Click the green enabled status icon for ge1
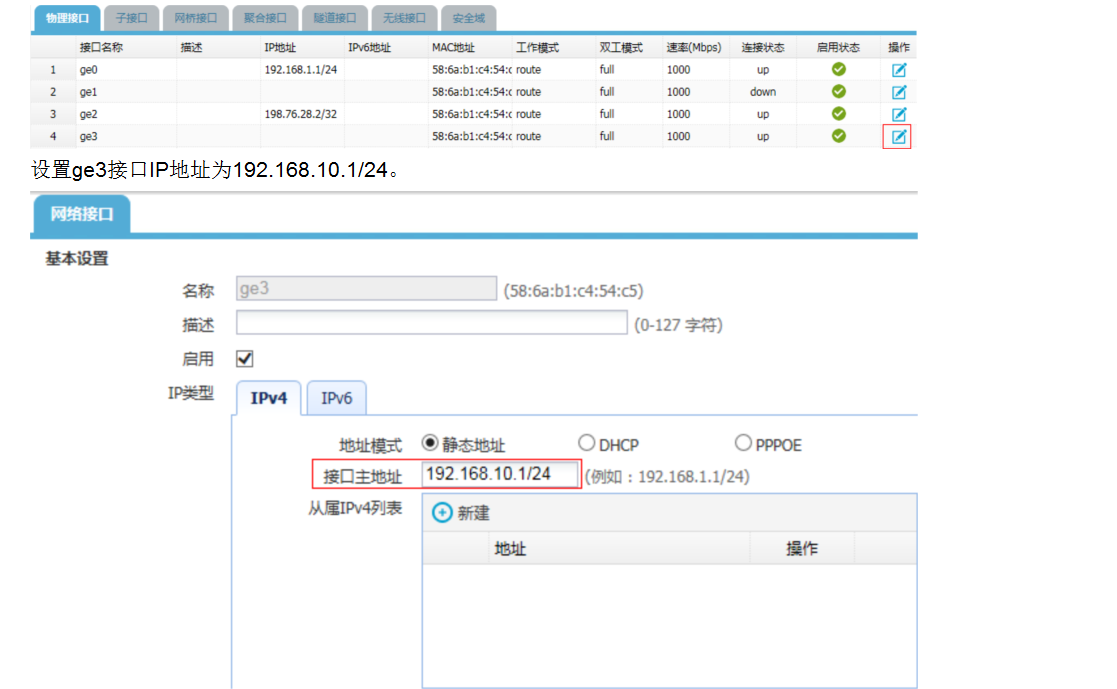 pyautogui.click(x=839, y=91)
